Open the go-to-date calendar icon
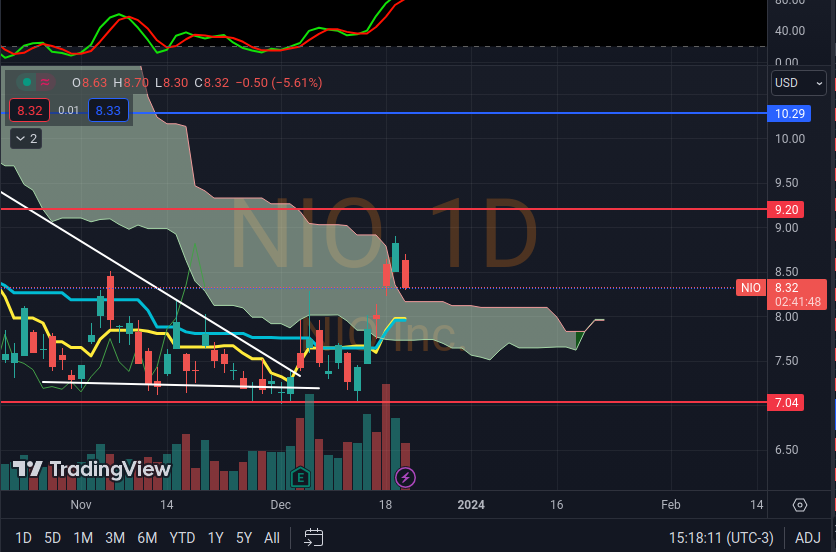The height and width of the screenshot is (552, 836). click(x=314, y=538)
